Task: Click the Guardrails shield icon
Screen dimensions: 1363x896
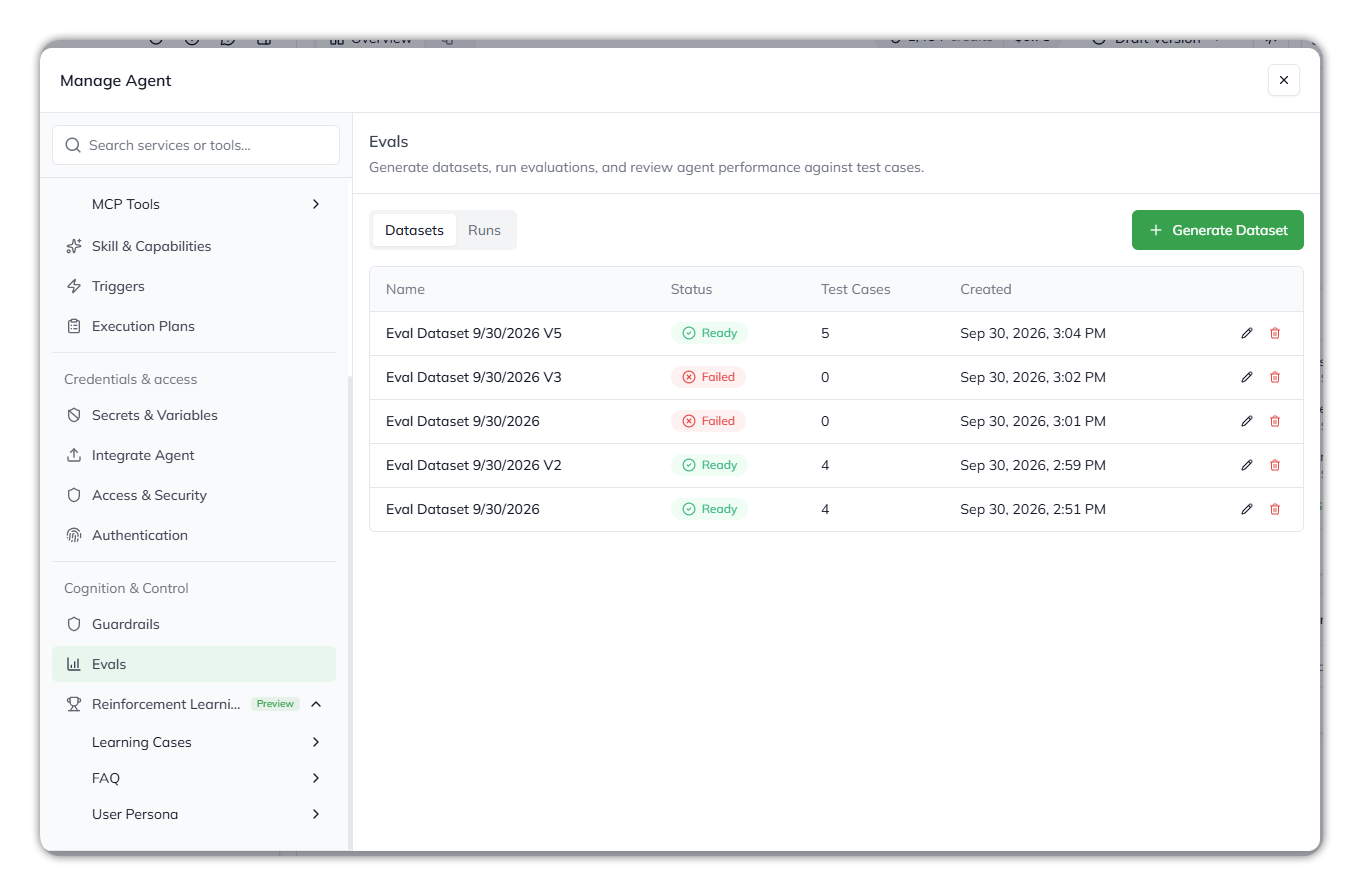Action: 73,624
